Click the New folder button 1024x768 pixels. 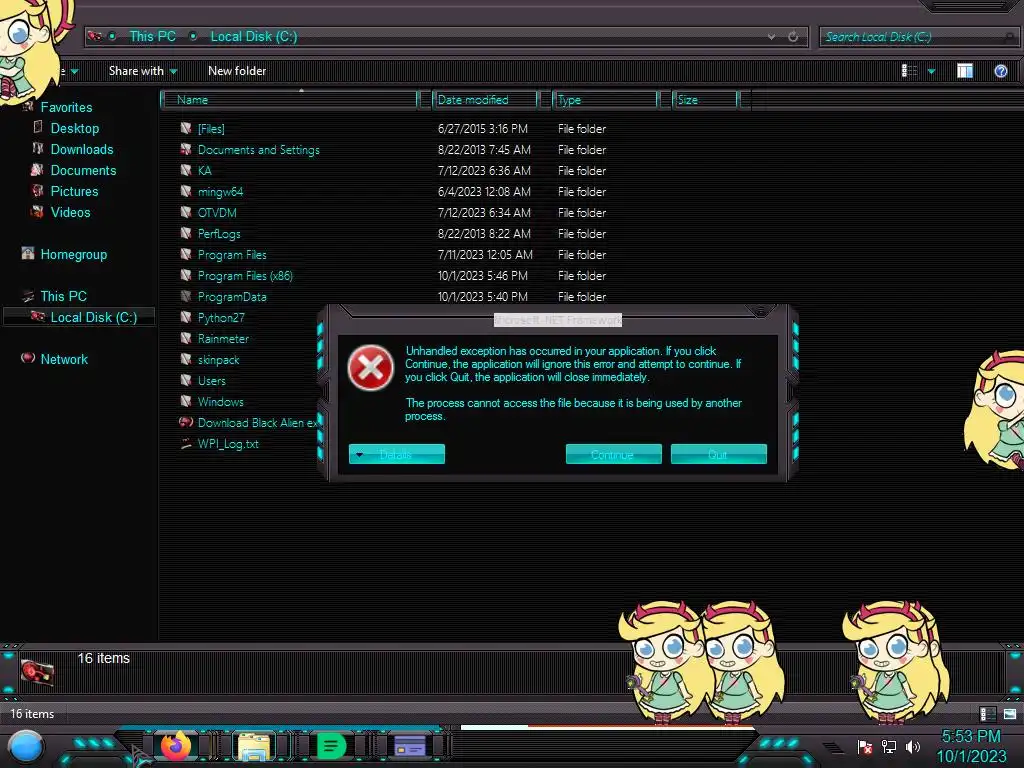click(237, 71)
